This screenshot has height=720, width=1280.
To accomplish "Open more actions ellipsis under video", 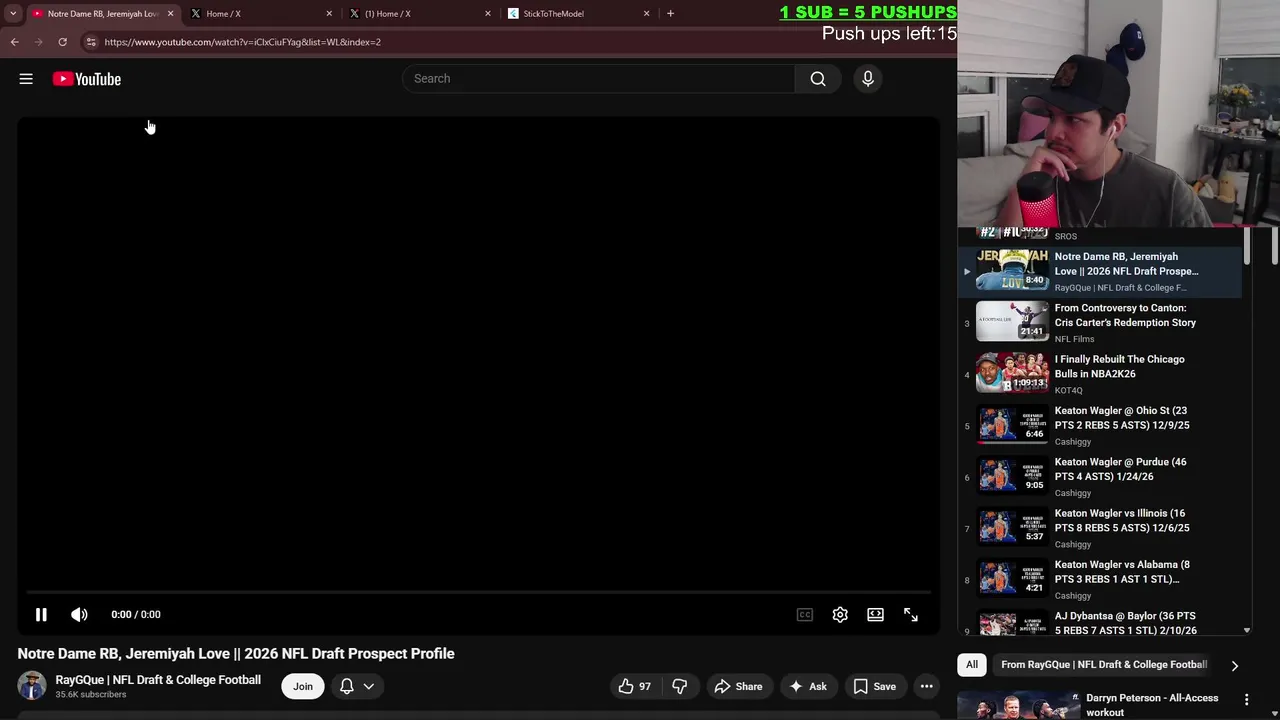I will coord(927,686).
